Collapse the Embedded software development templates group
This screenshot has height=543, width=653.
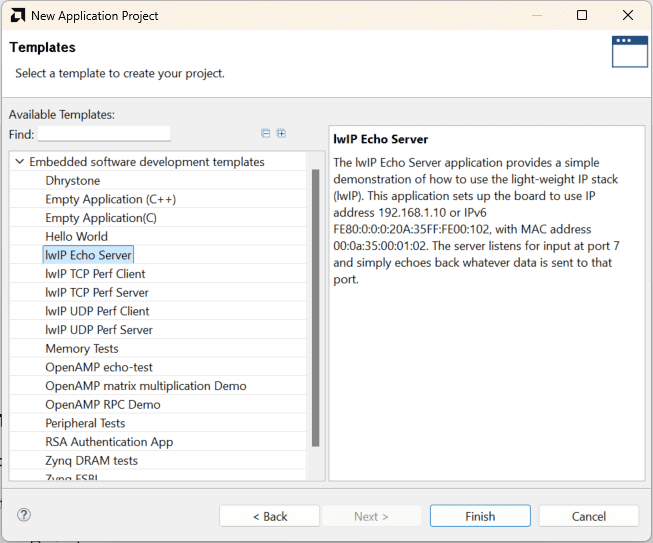pyautogui.click(x=19, y=162)
